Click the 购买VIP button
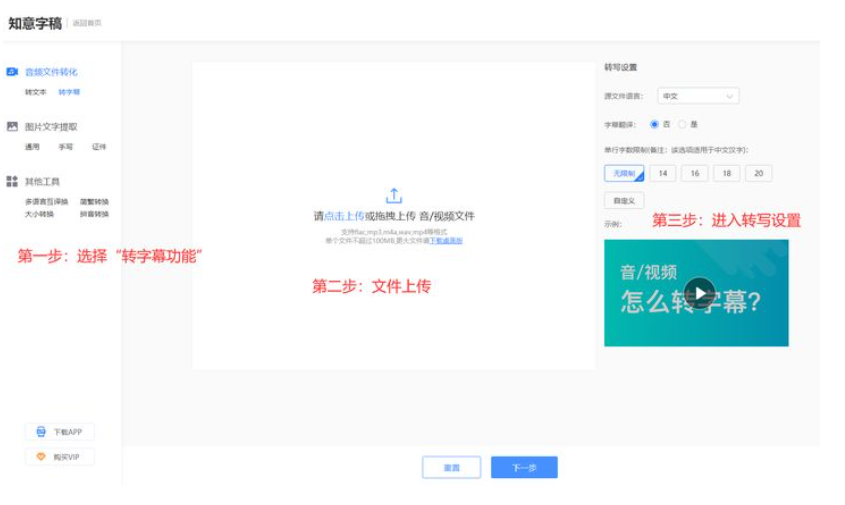This screenshot has width=845, height=505. click(60, 457)
